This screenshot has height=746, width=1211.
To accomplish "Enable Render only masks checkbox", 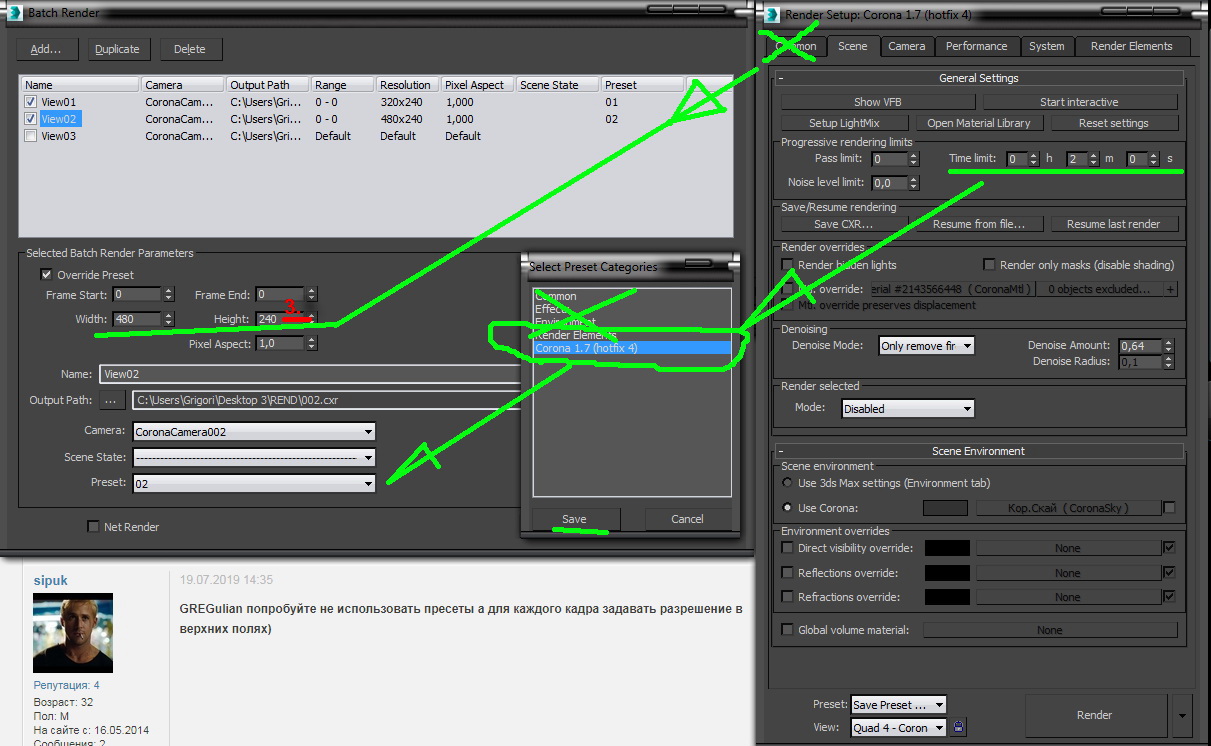I will (990, 265).
